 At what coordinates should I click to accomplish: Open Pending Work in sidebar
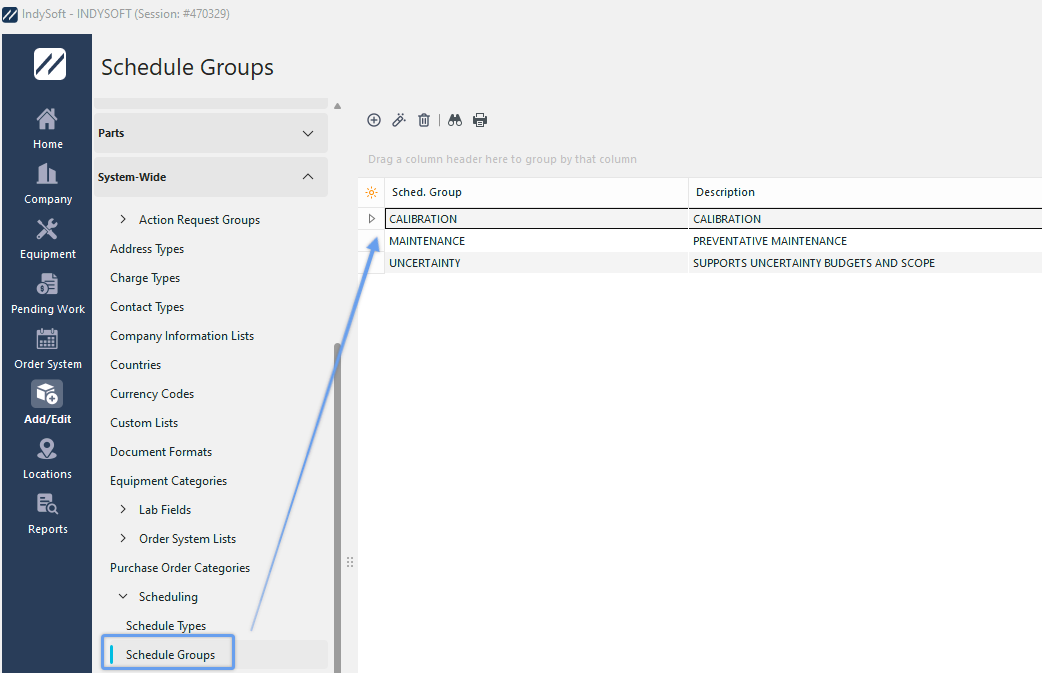pos(47,294)
